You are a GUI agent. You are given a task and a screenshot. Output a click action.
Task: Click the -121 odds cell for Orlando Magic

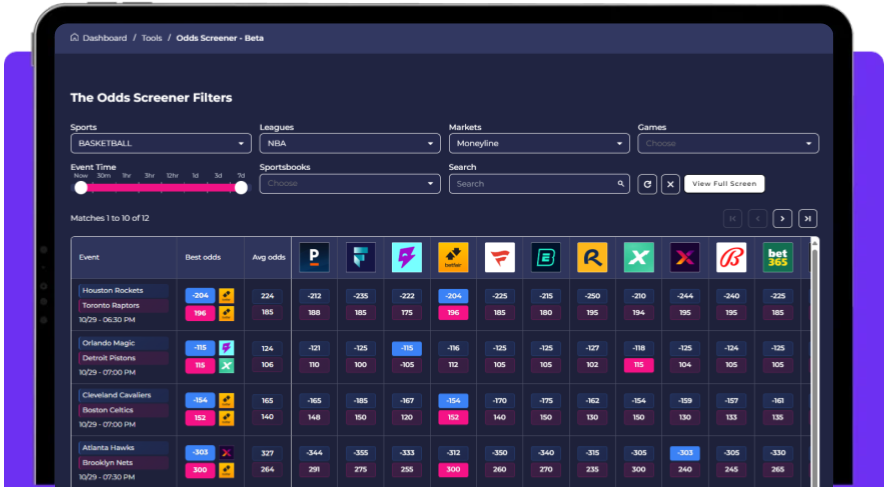coord(314,348)
